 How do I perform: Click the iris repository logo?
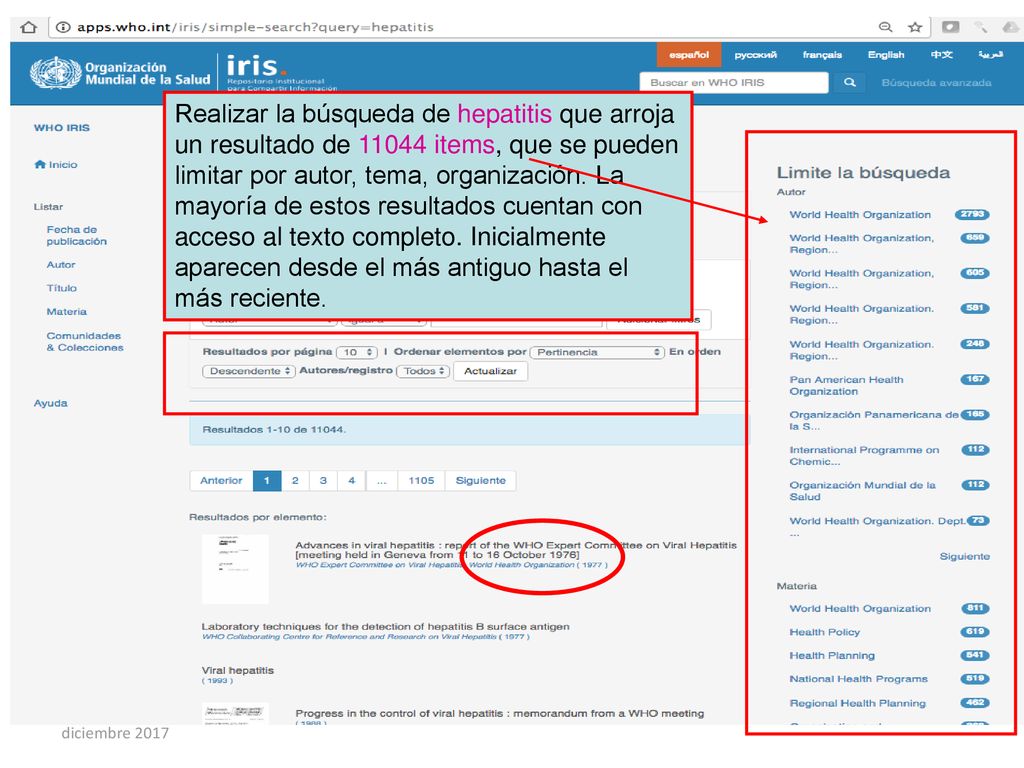point(281,72)
